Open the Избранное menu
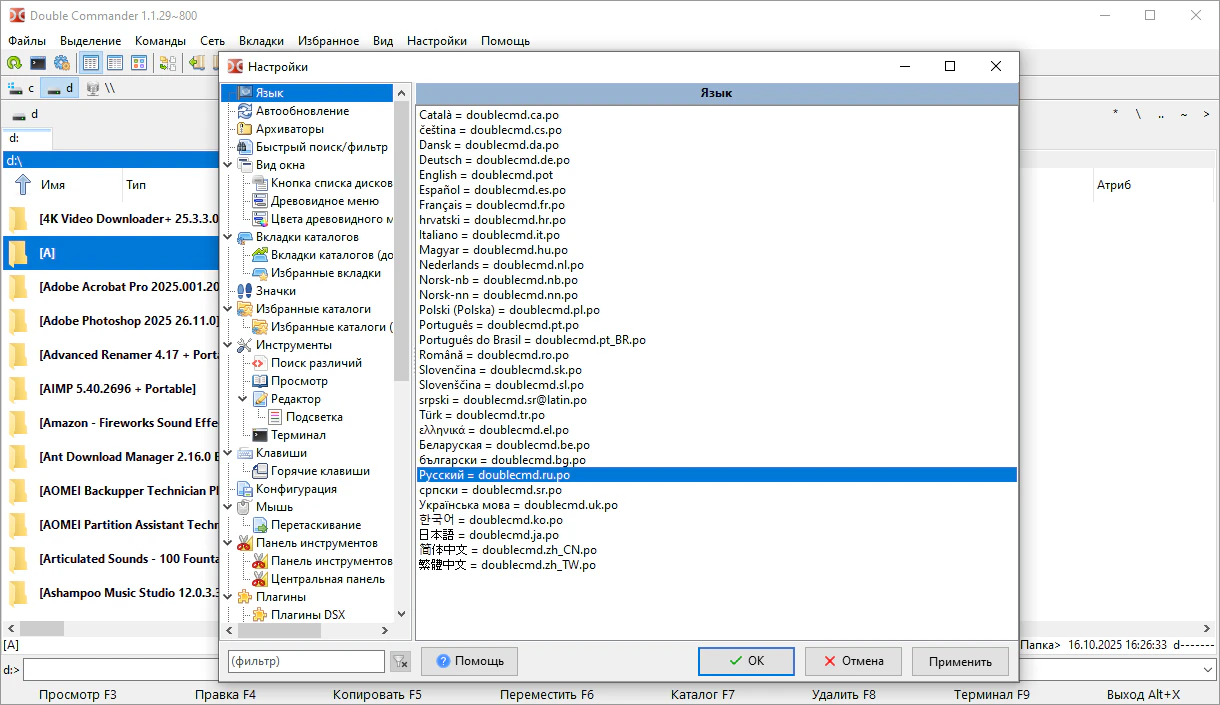1220x705 pixels. point(328,41)
